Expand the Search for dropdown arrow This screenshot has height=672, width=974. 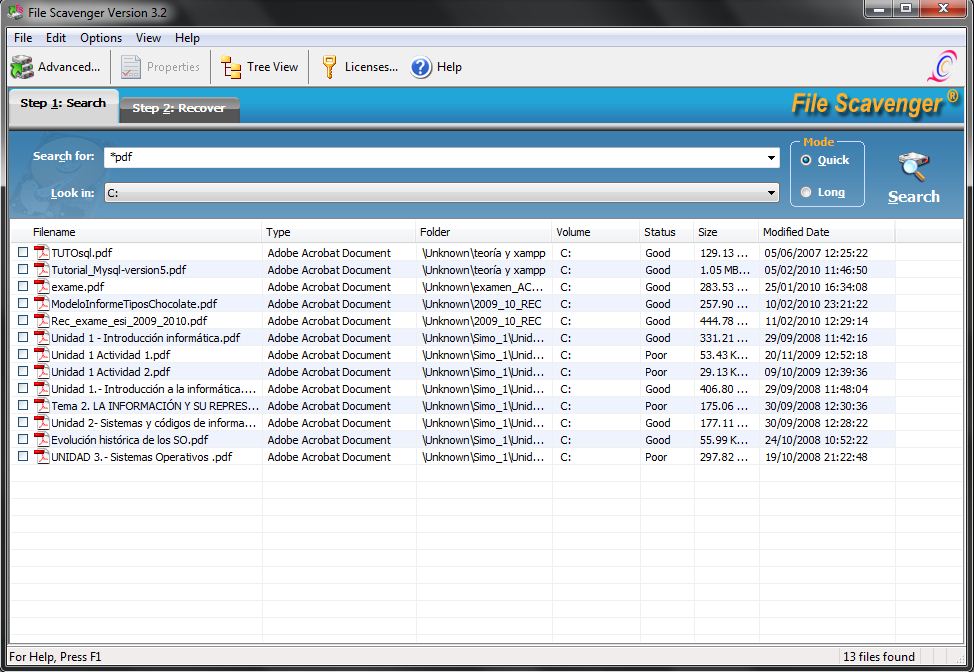pyautogui.click(x=771, y=158)
